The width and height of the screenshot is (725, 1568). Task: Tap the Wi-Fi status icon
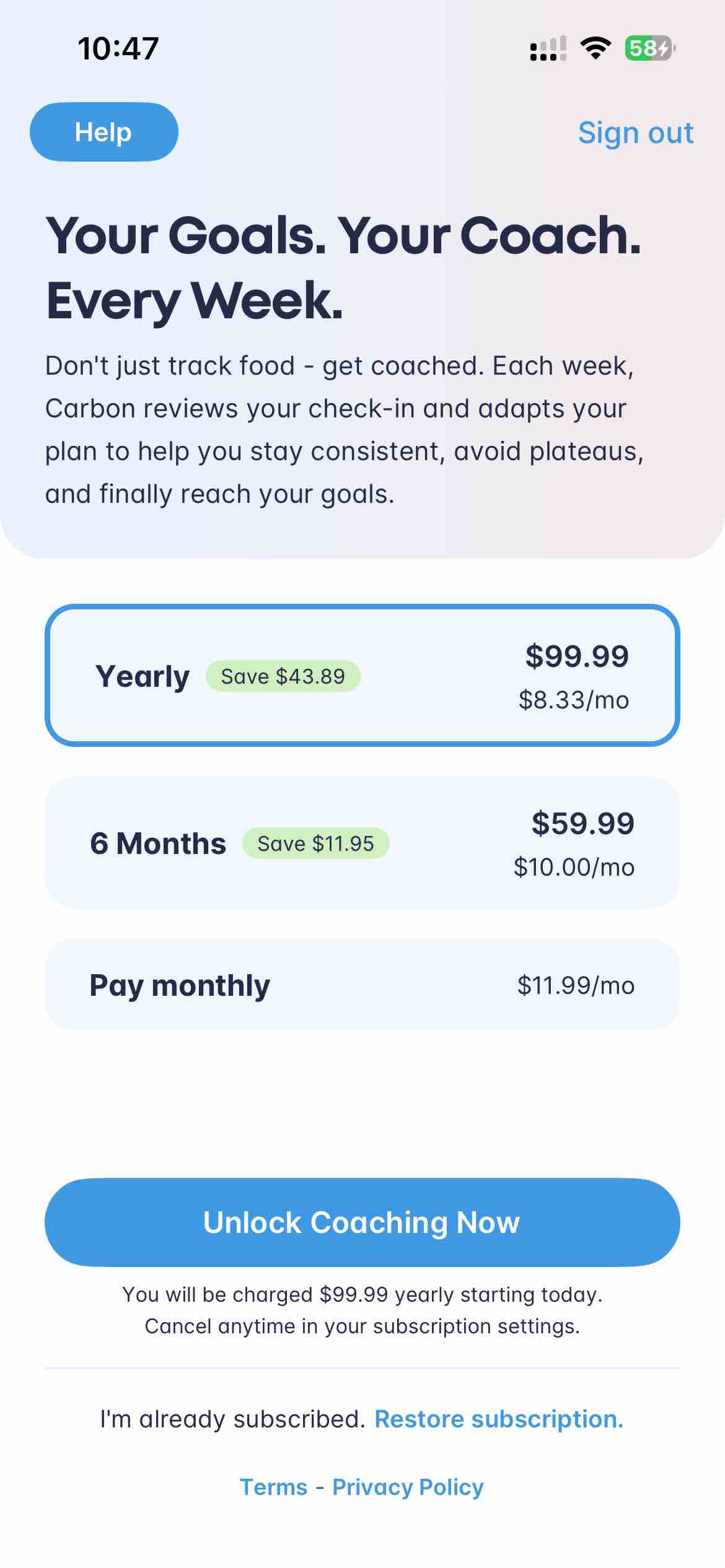[595, 48]
